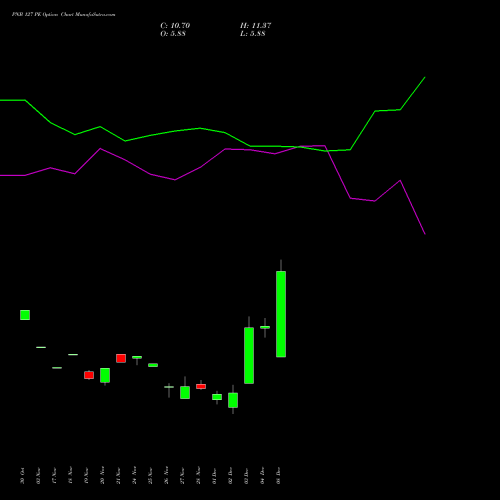Image resolution: width=500 pixels, height=500 pixels.
Task: Select the 20 Nov date label
Action: click(x=102, y=476)
